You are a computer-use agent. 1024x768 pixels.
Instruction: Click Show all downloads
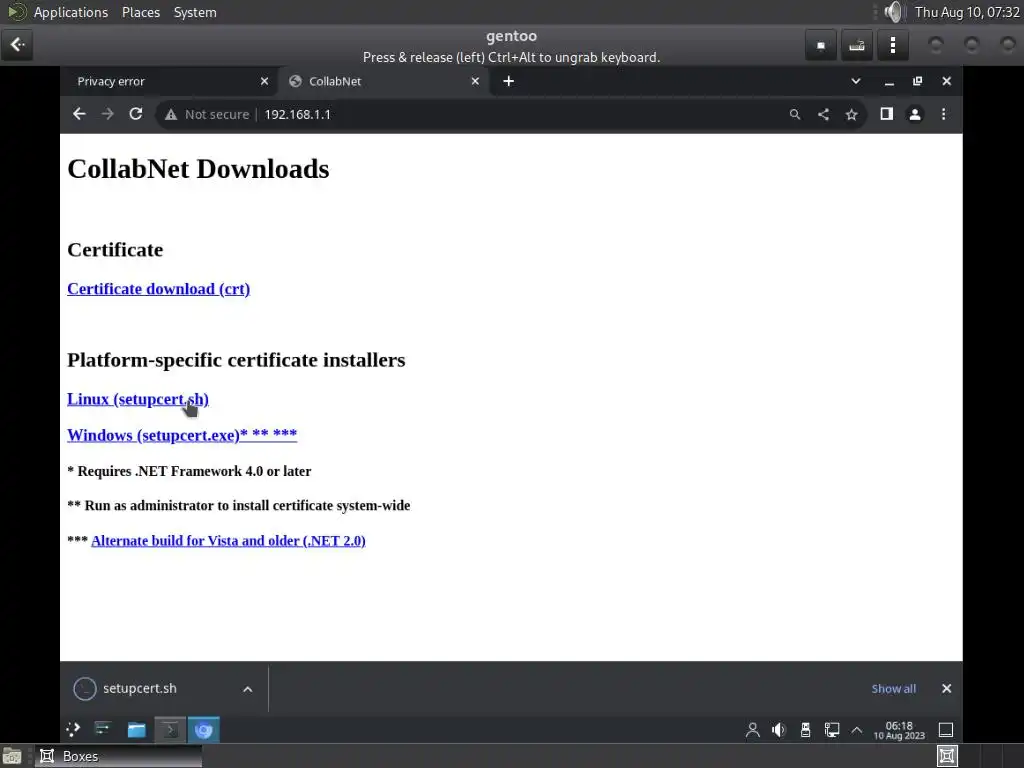(893, 688)
